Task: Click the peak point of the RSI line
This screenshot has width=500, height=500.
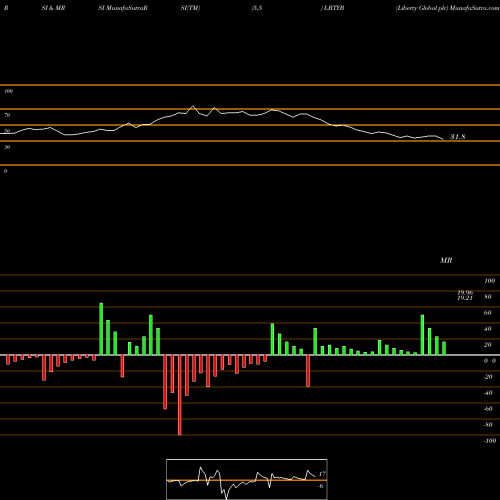Action: click(193, 106)
